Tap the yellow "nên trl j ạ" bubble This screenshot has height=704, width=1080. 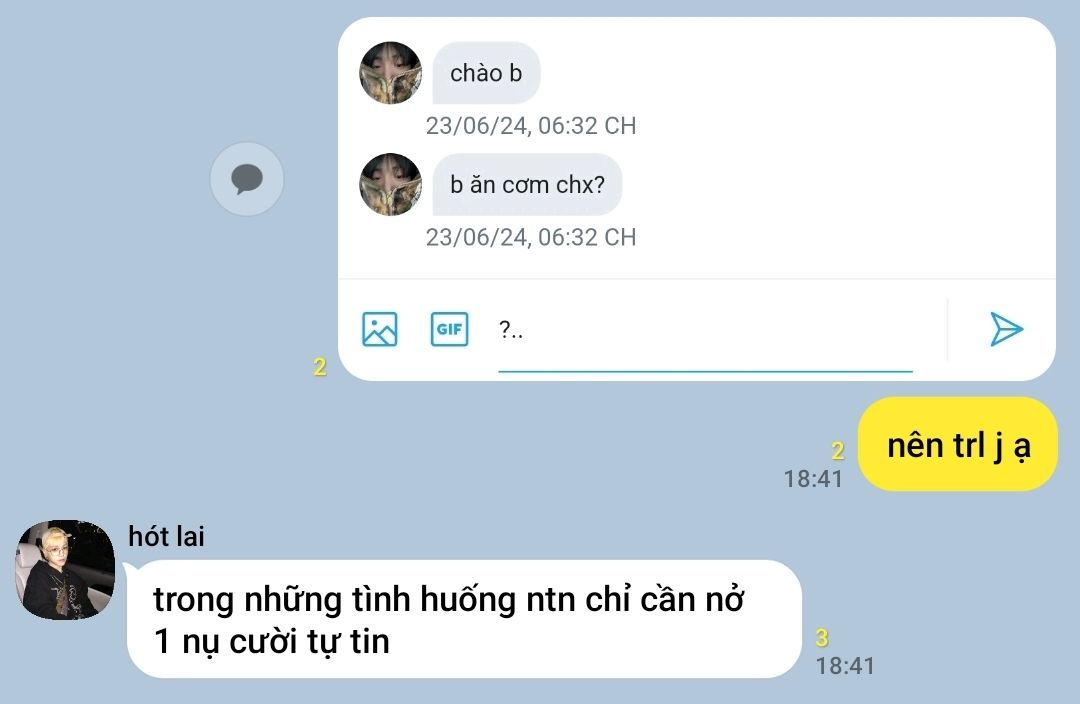957,444
